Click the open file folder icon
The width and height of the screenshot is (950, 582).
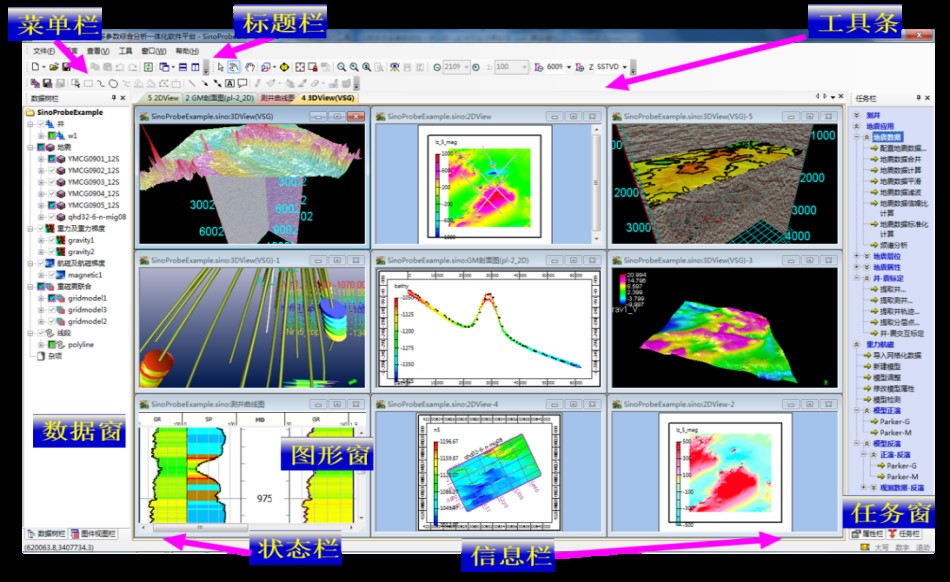(54, 67)
